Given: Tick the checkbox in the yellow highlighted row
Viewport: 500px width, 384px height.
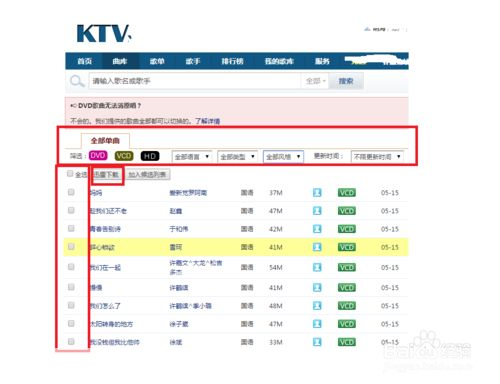Looking at the screenshot, I should point(71,246).
